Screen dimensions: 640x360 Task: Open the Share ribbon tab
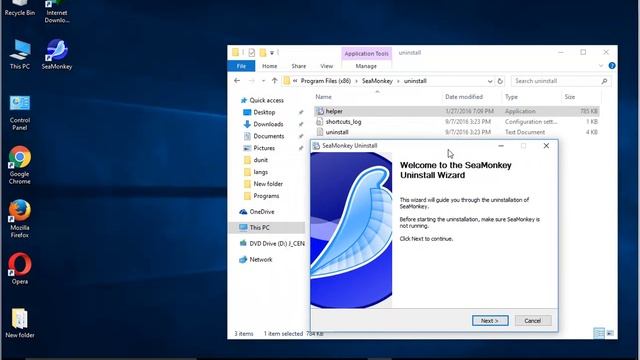[299, 66]
